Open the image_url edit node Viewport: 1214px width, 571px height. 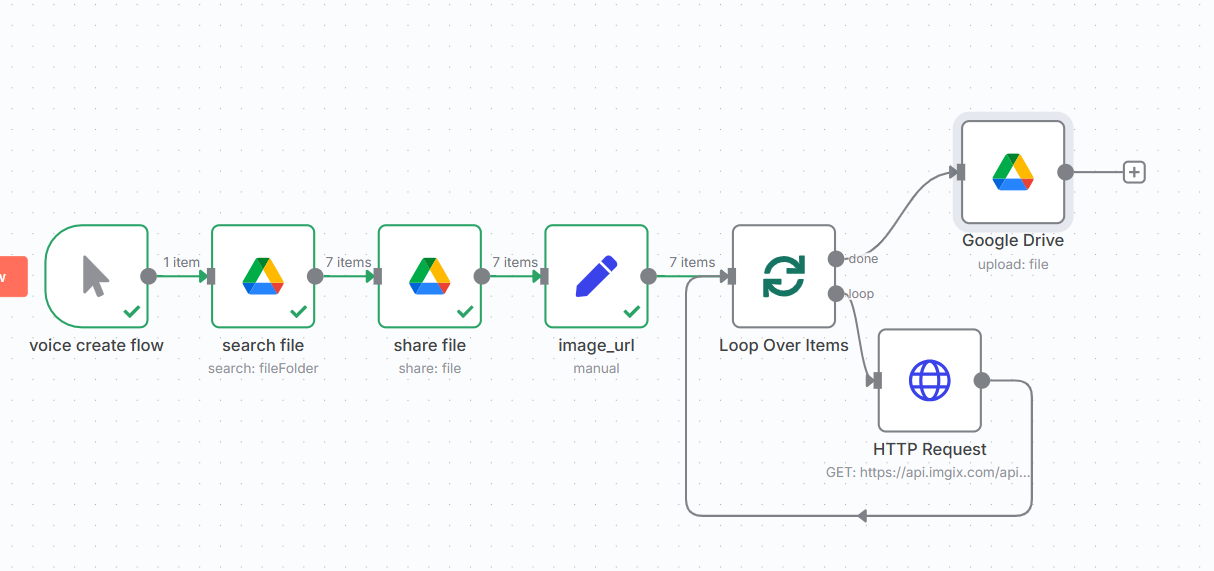coord(596,276)
